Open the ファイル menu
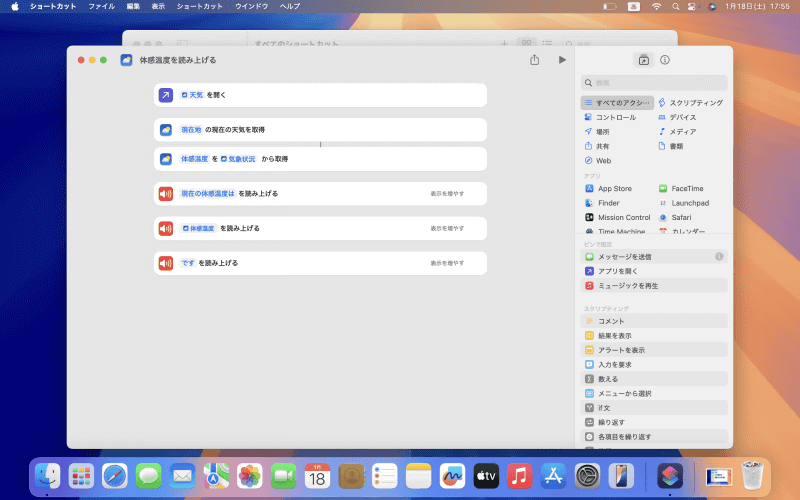800x500 pixels. click(102, 6)
